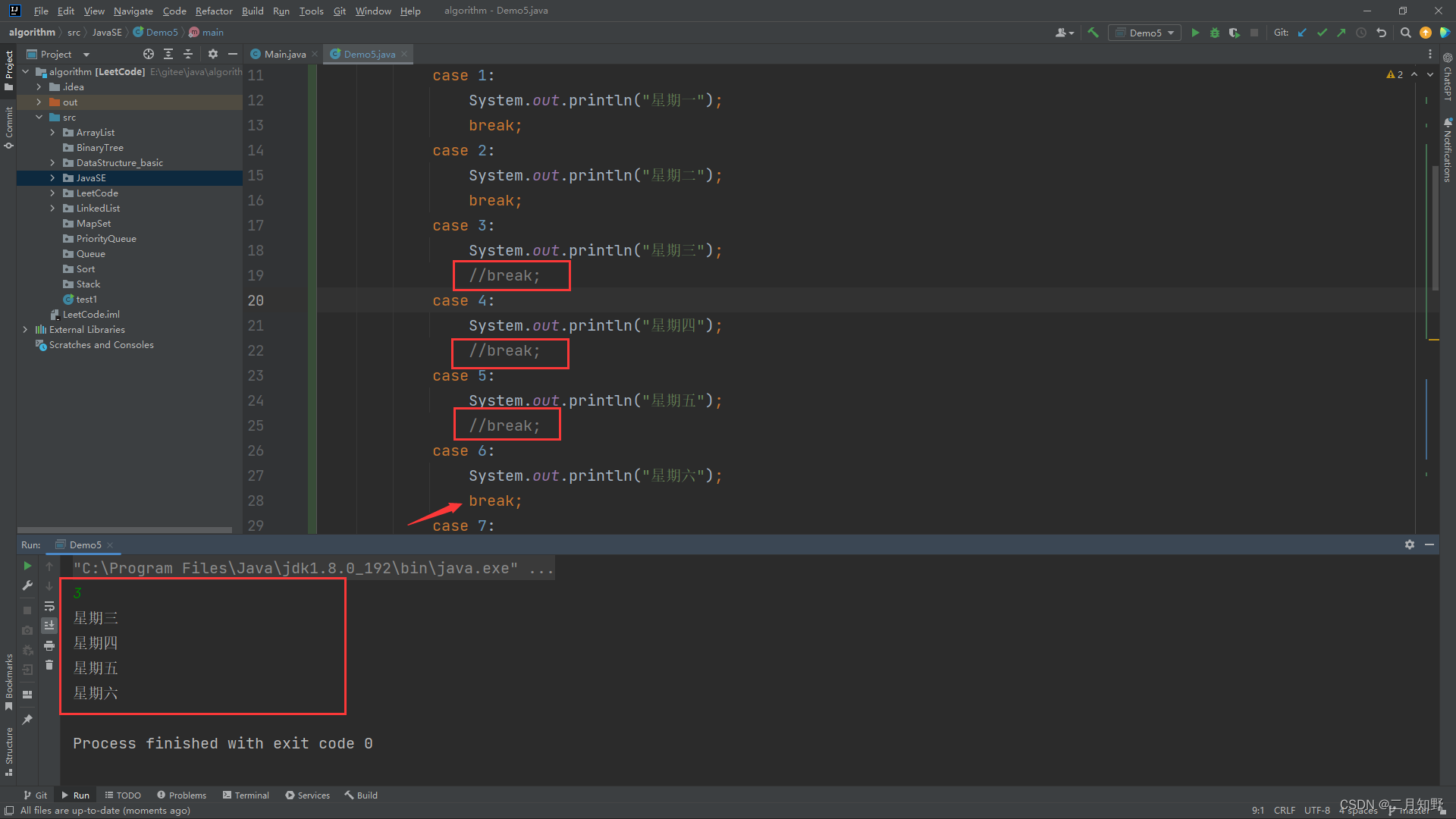
Task: Click the wrench icon in Run panel
Action: pos(27,585)
